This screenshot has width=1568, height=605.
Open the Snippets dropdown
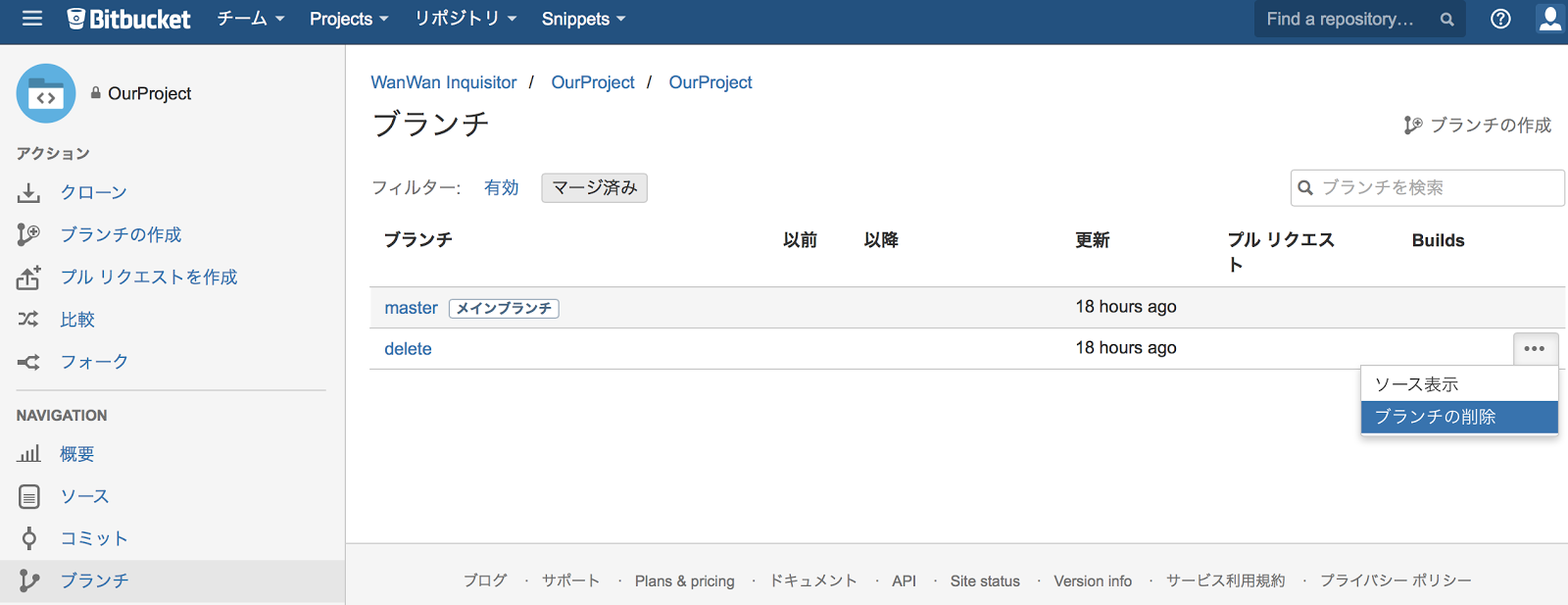point(583,19)
